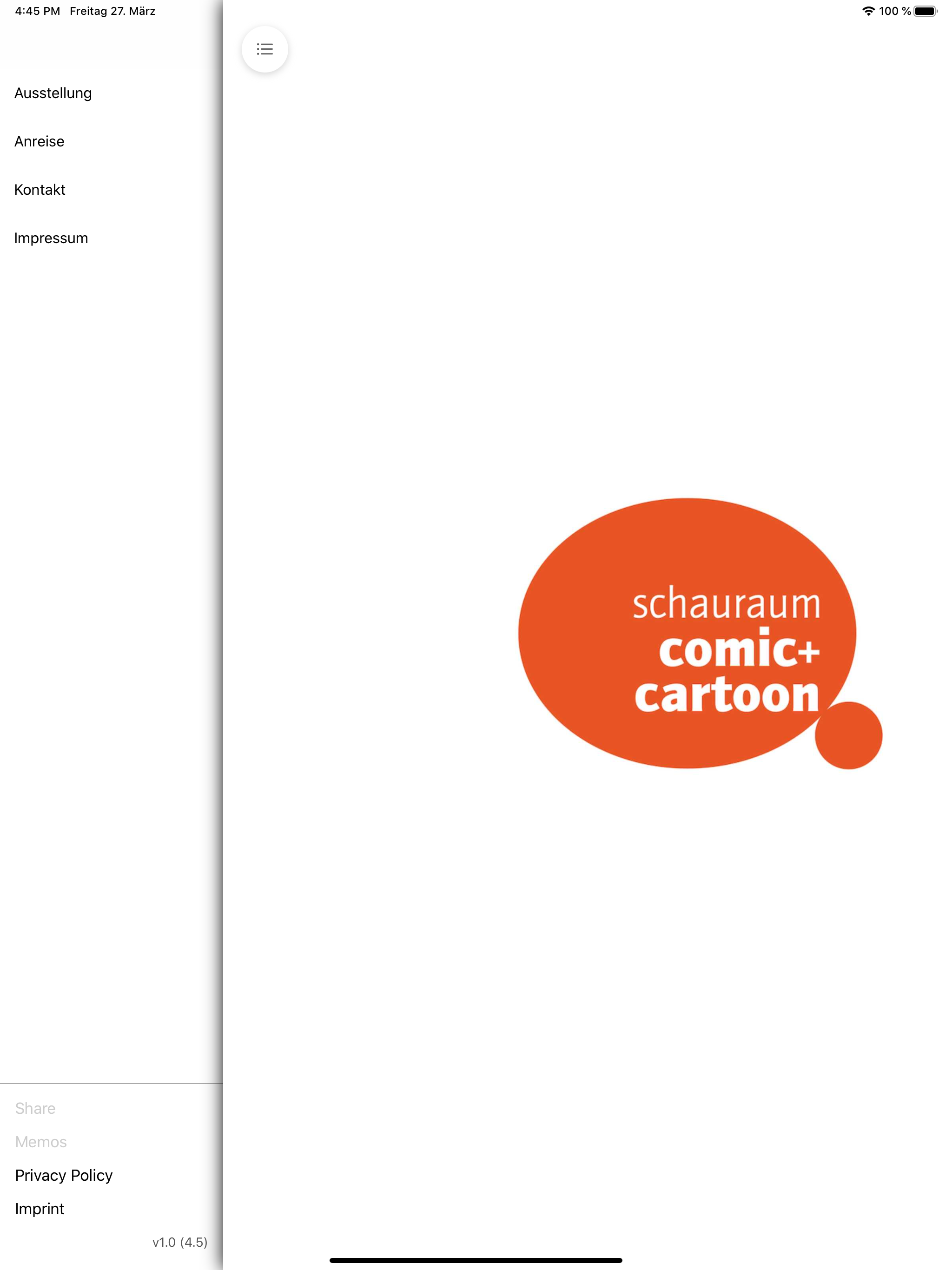952x1270 pixels.
Task: Tap the schauraum comic+cartoon logo
Action: [x=700, y=633]
